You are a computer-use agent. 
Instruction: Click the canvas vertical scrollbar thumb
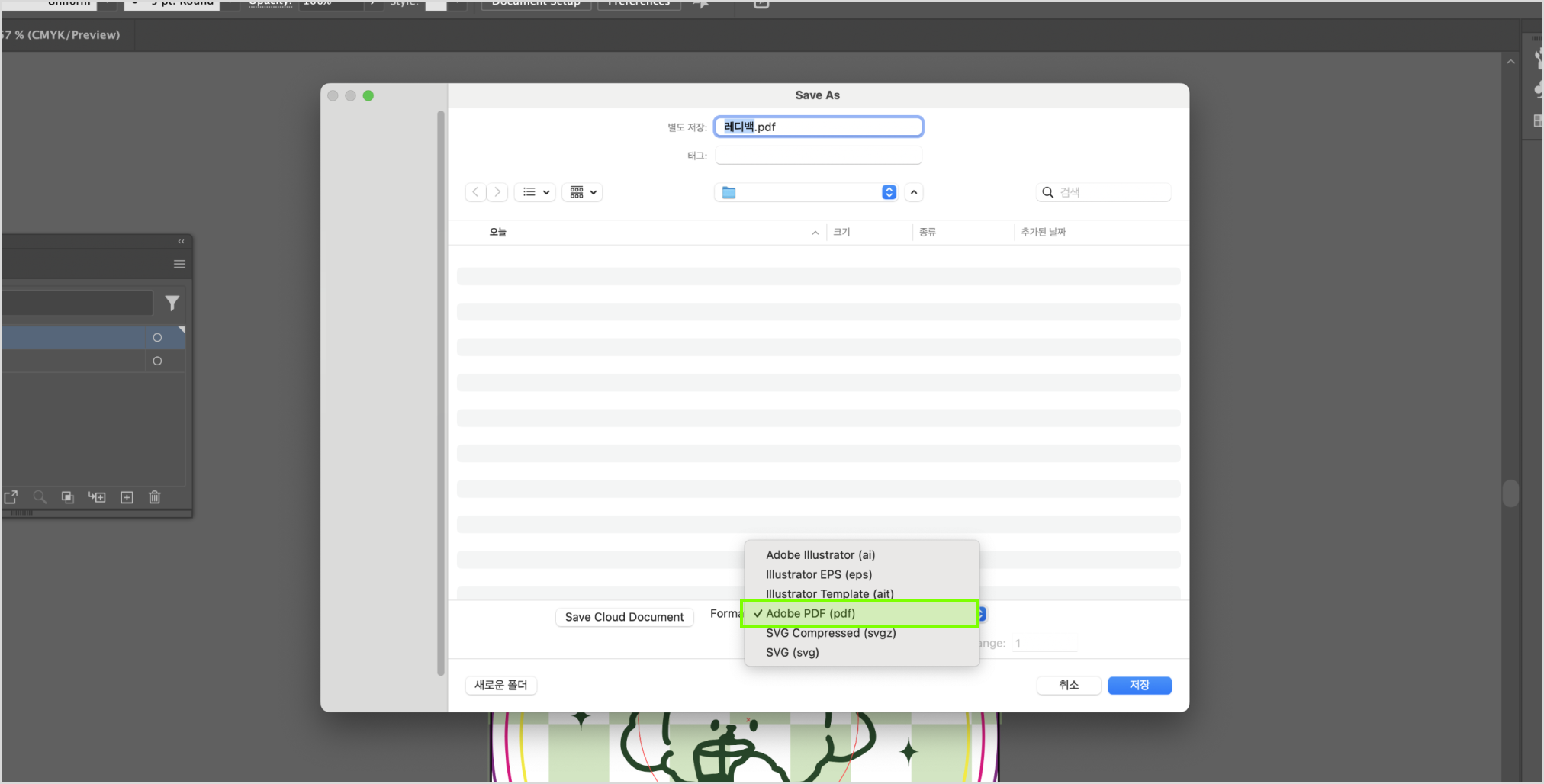tap(1510, 493)
